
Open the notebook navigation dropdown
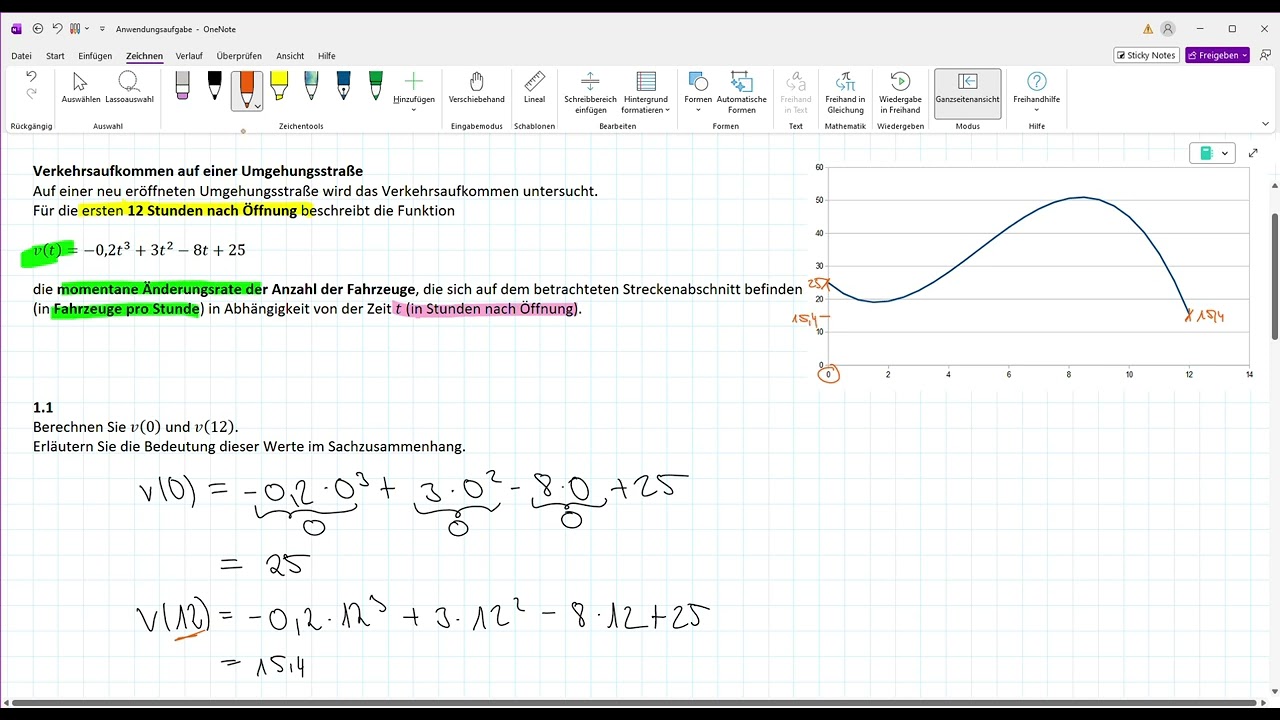[x=1213, y=153]
